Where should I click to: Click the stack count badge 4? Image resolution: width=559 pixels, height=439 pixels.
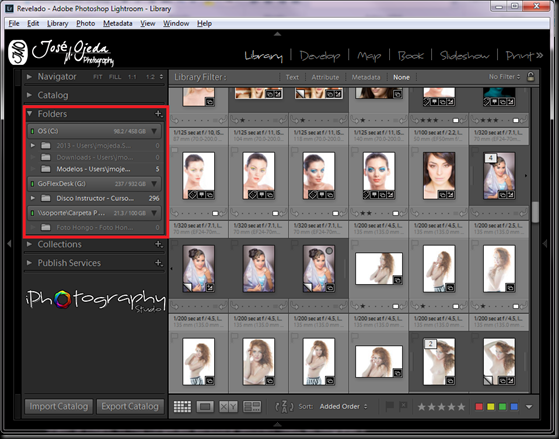(x=491, y=158)
